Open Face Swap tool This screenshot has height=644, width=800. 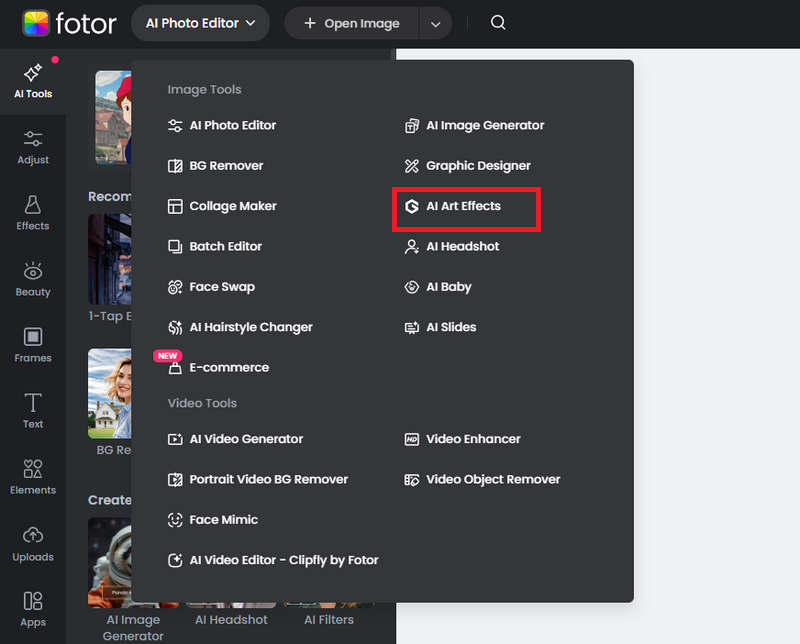pyautogui.click(x=211, y=287)
